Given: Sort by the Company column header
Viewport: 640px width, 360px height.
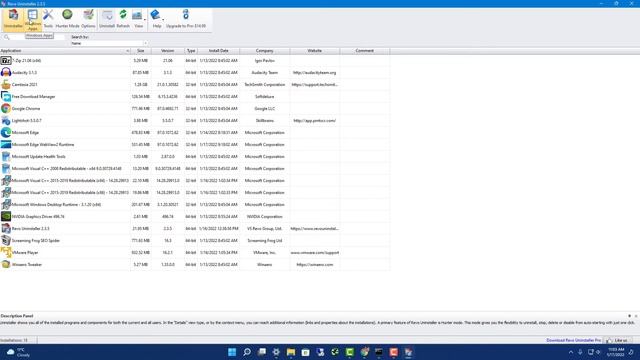Looking at the screenshot, I should (x=265, y=51).
